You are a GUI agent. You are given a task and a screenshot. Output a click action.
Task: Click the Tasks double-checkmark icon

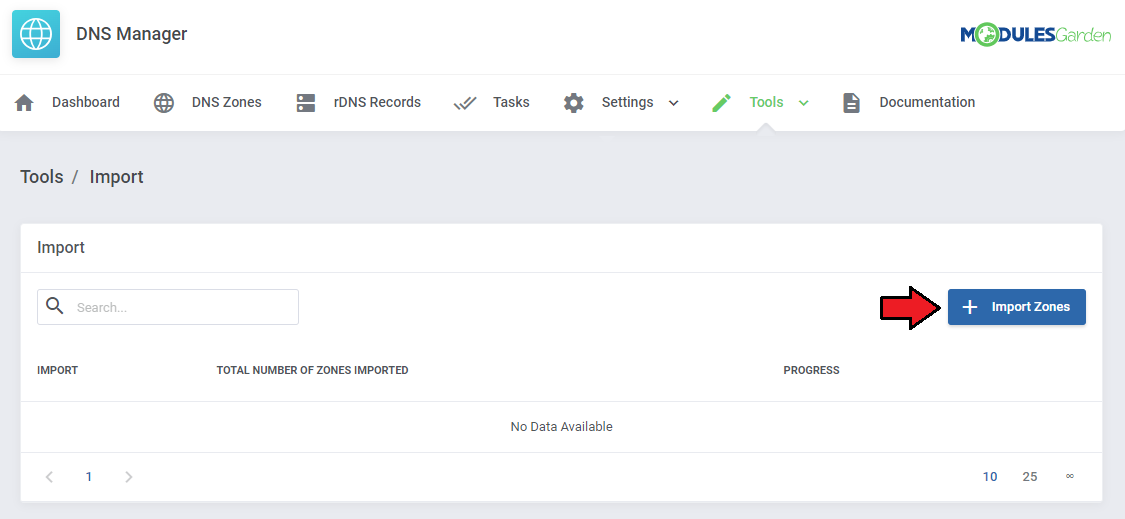465,103
